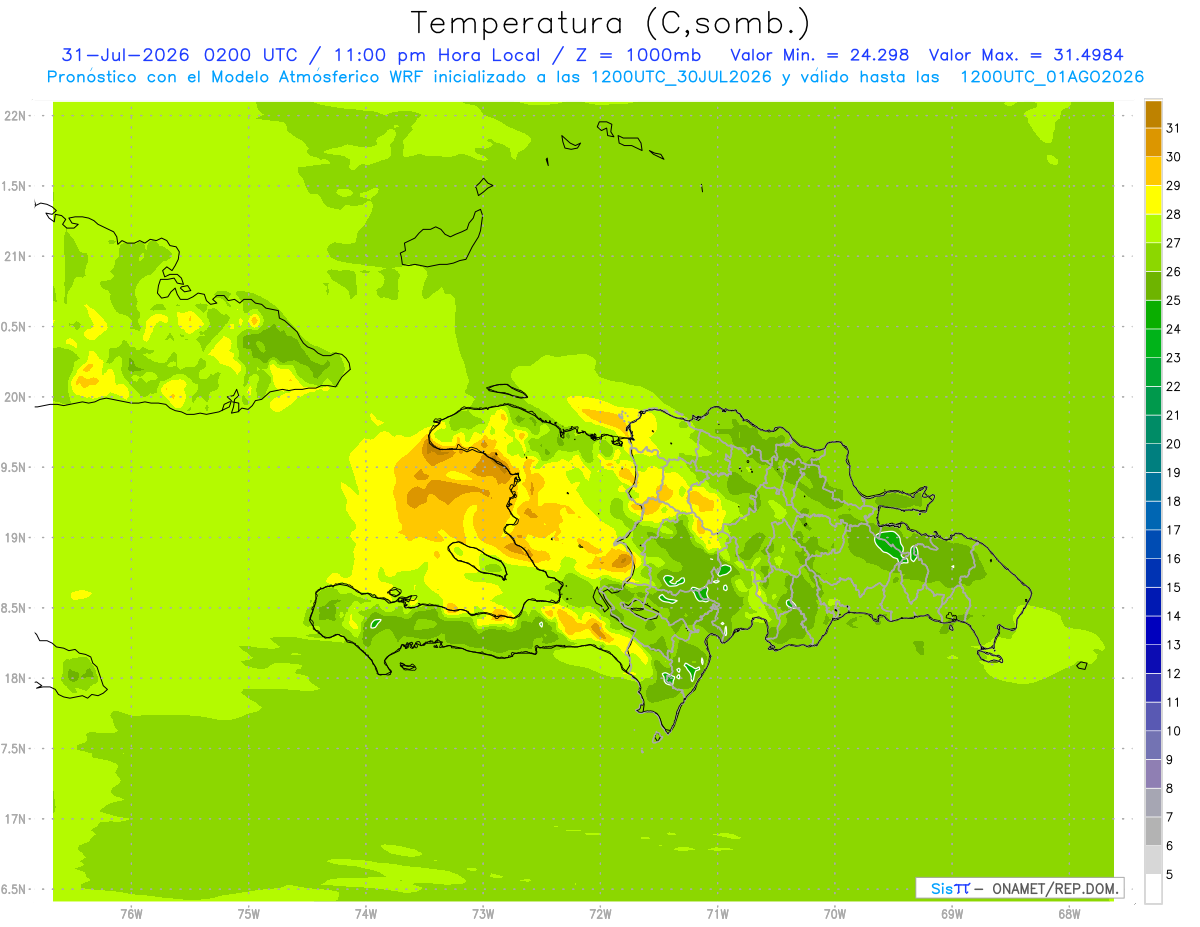Click the latitude axis label "7.5N"
The width and height of the screenshot is (1200, 927).
pos(15,749)
